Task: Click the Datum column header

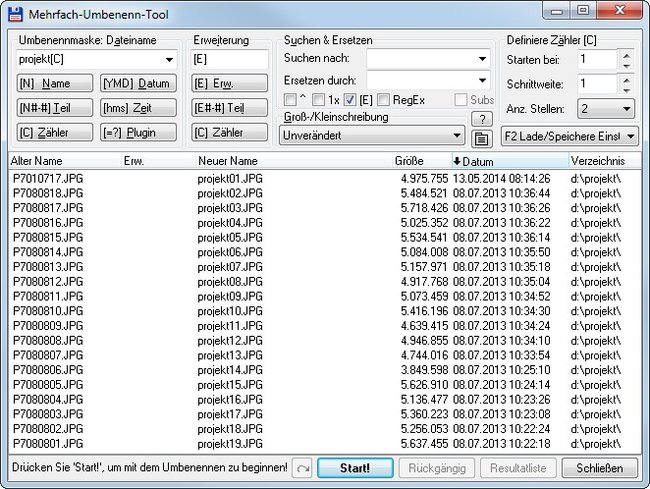Action: coord(510,161)
